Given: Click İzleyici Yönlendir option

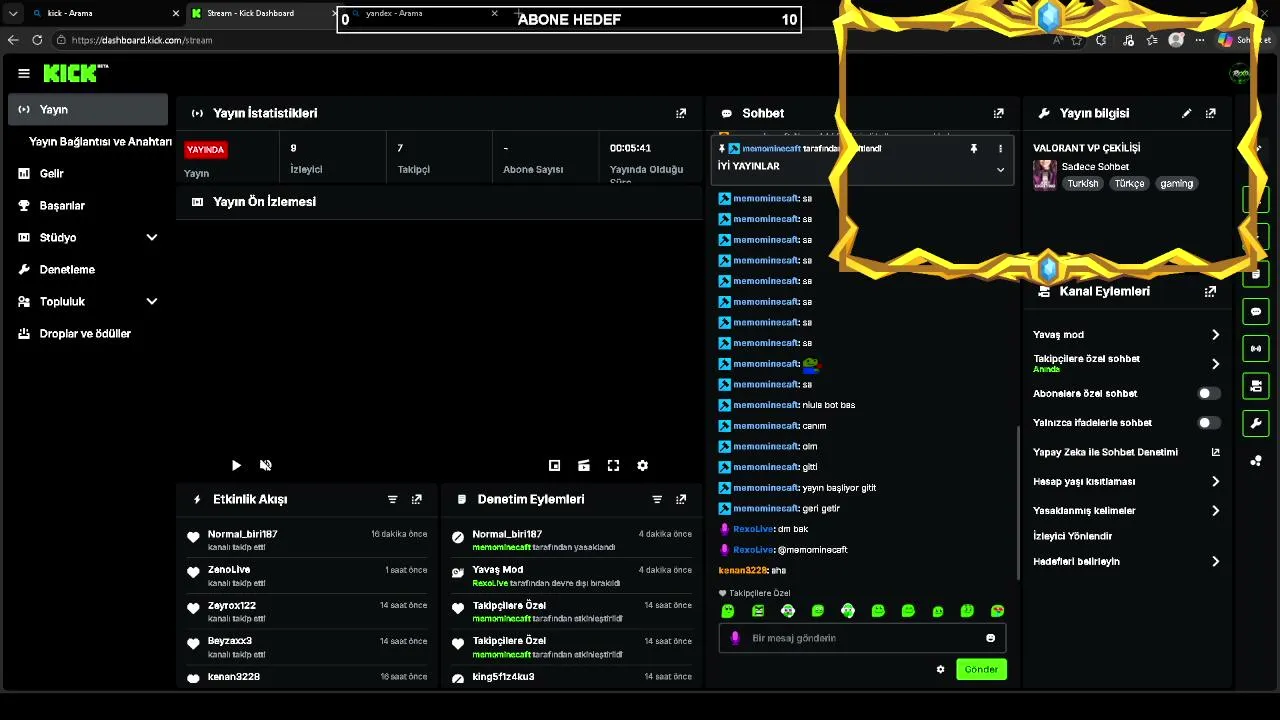Looking at the screenshot, I should [1073, 536].
